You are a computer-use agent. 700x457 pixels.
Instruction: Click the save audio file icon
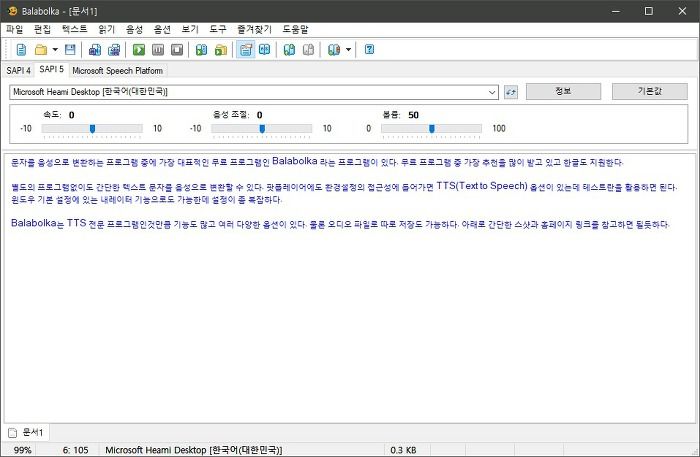point(95,50)
